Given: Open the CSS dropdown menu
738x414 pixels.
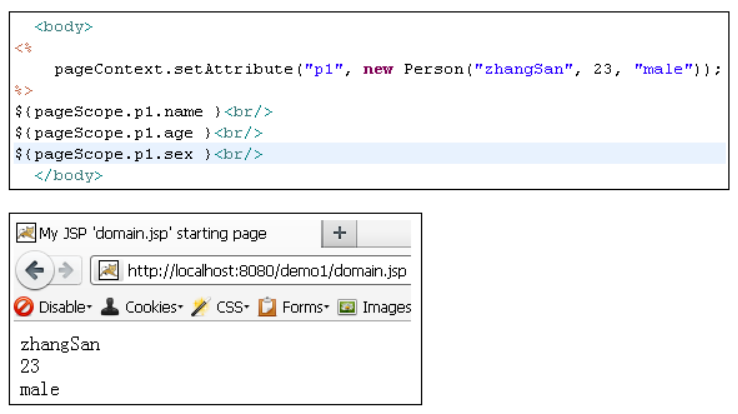Looking at the screenshot, I should pyautogui.click(x=233, y=307).
